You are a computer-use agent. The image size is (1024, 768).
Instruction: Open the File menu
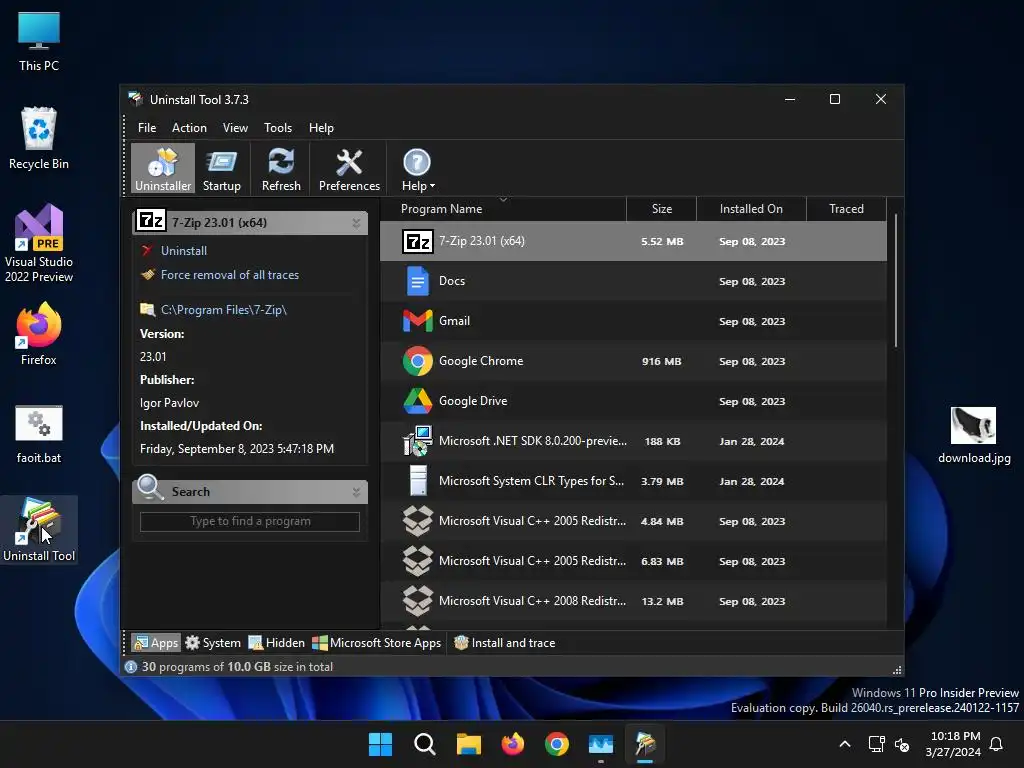click(147, 128)
